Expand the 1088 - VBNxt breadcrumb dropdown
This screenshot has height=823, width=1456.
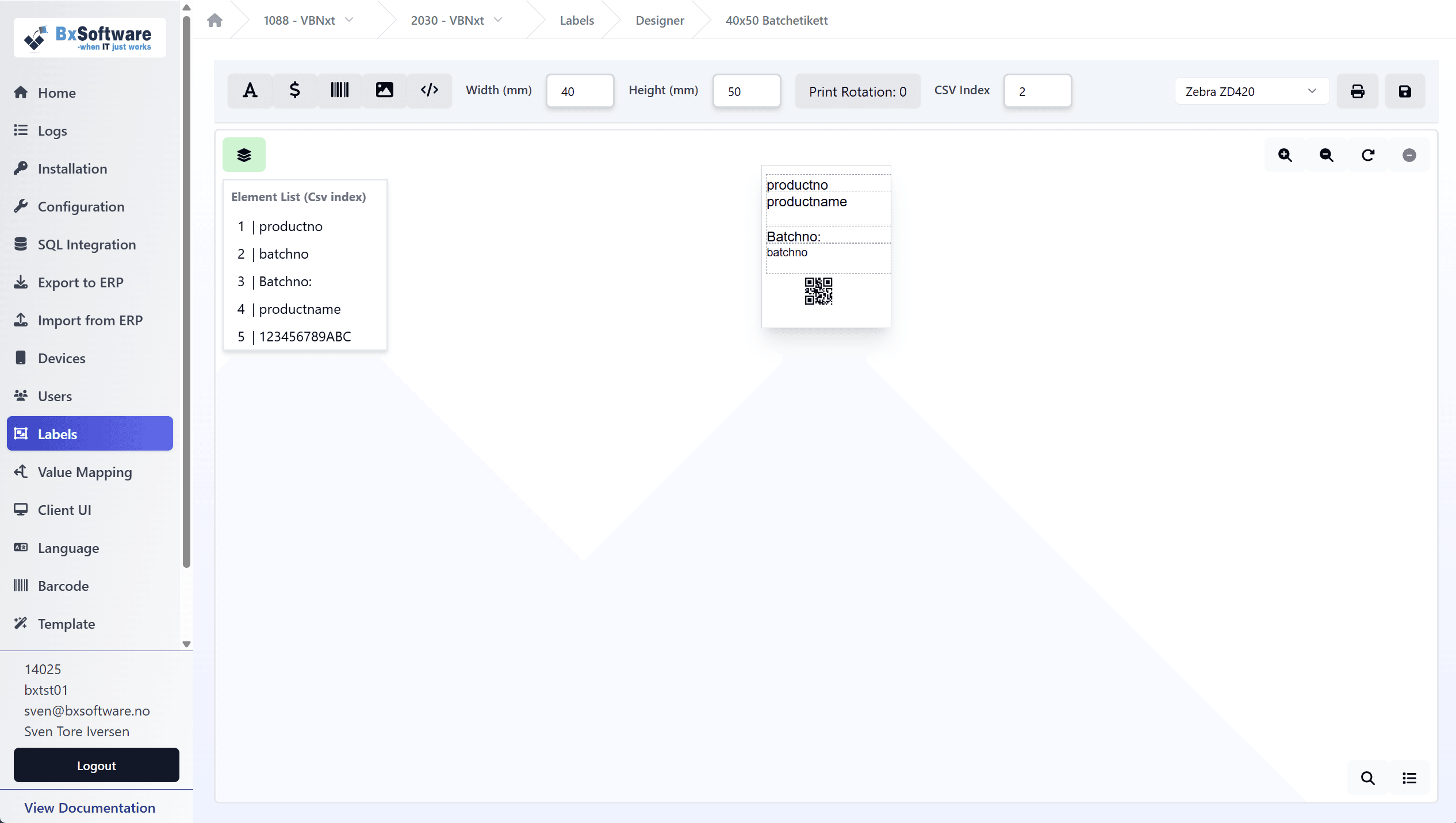click(x=308, y=20)
